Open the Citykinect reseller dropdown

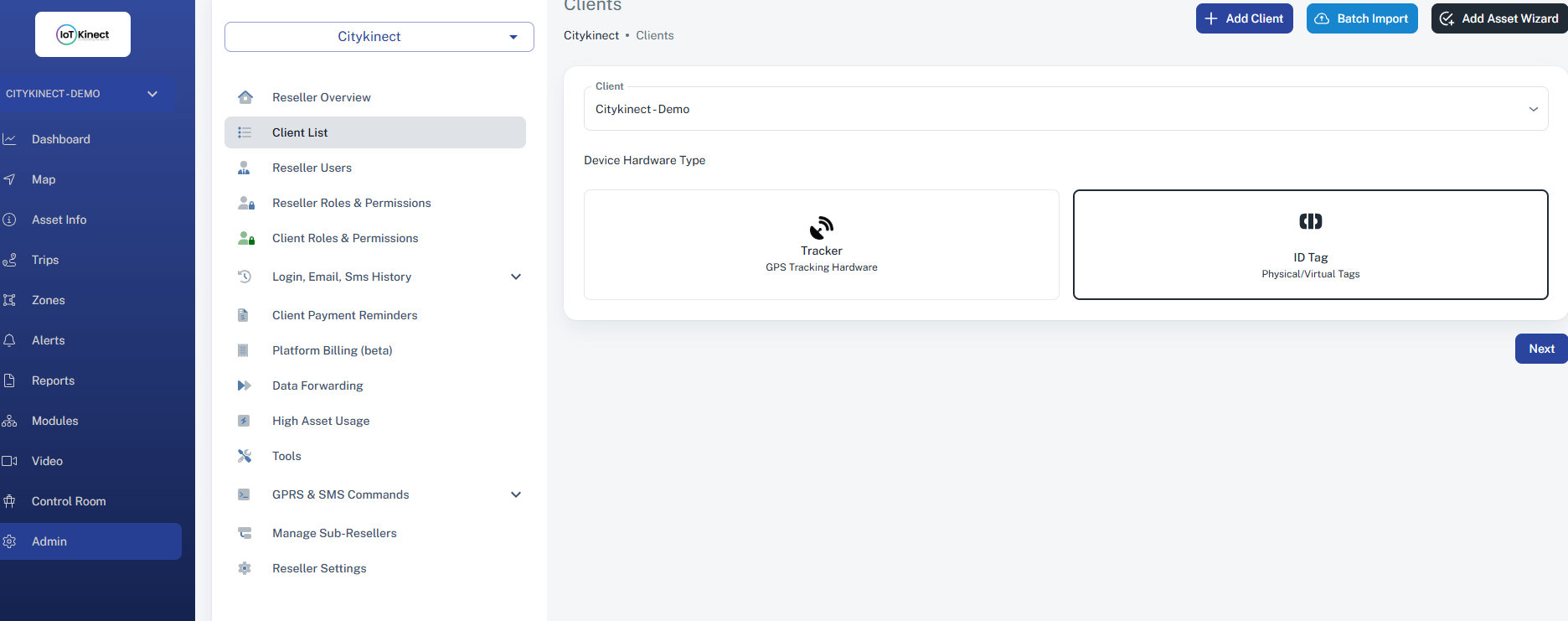tap(379, 37)
